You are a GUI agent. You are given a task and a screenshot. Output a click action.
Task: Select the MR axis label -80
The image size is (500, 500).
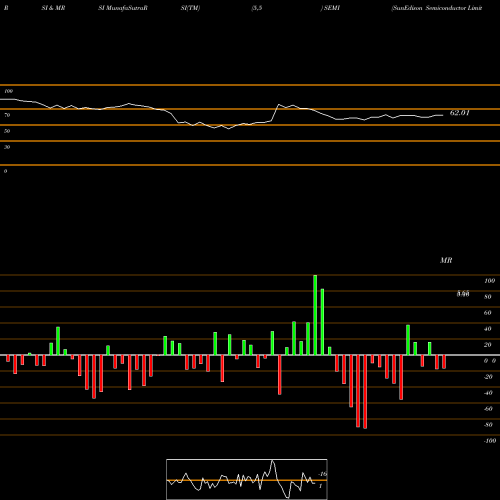point(488,425)
